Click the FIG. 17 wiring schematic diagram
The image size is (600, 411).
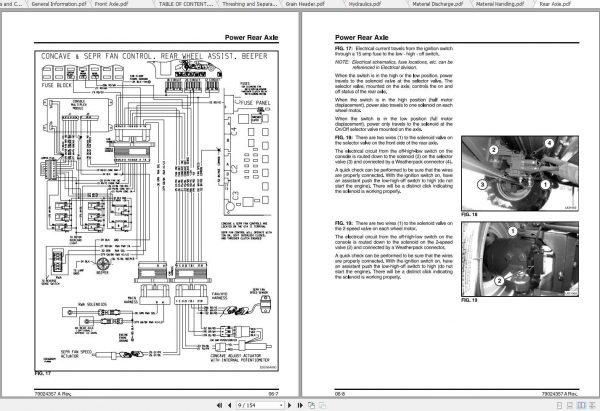[156, 210]
